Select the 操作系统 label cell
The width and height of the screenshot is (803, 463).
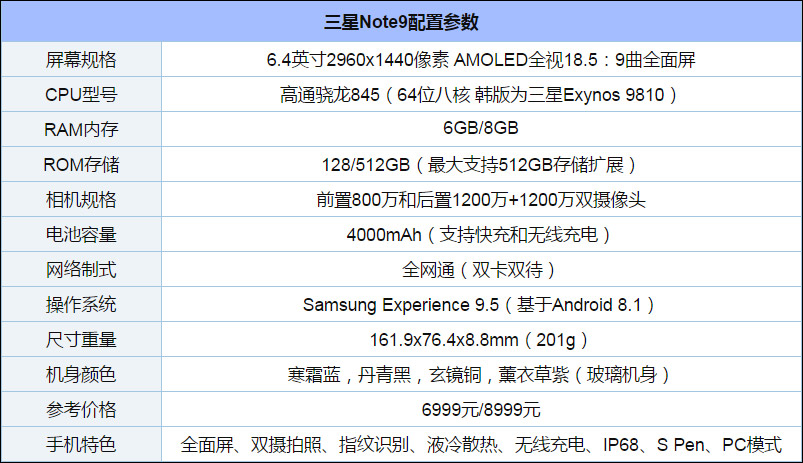81,305
